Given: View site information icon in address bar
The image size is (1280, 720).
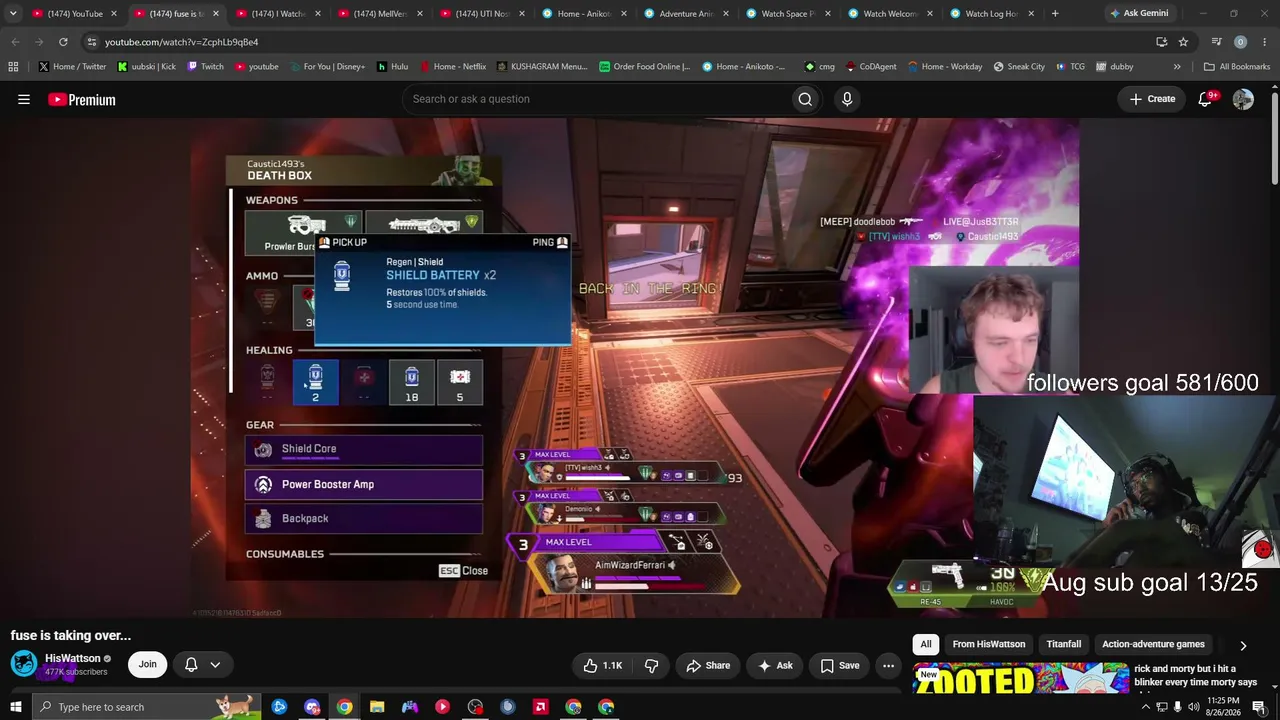Looking at the screenshot, I should 91,42.
